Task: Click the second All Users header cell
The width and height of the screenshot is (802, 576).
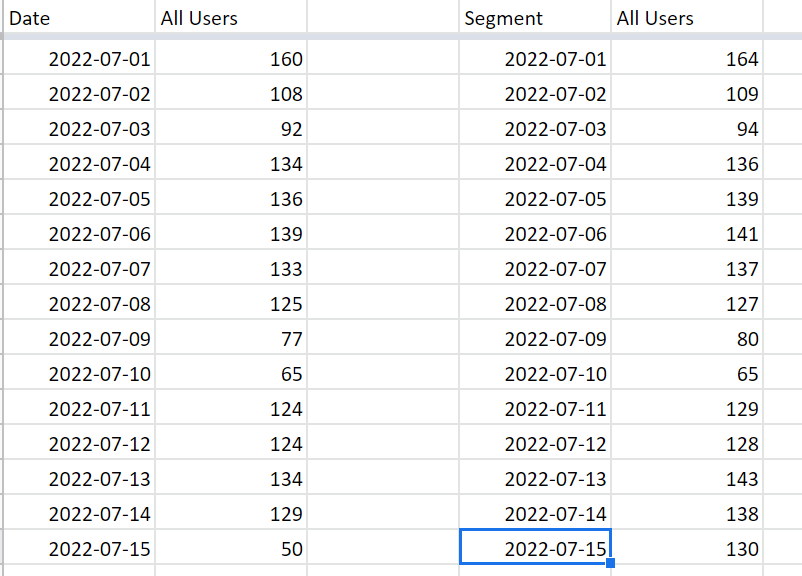Action: pos(687,18)
